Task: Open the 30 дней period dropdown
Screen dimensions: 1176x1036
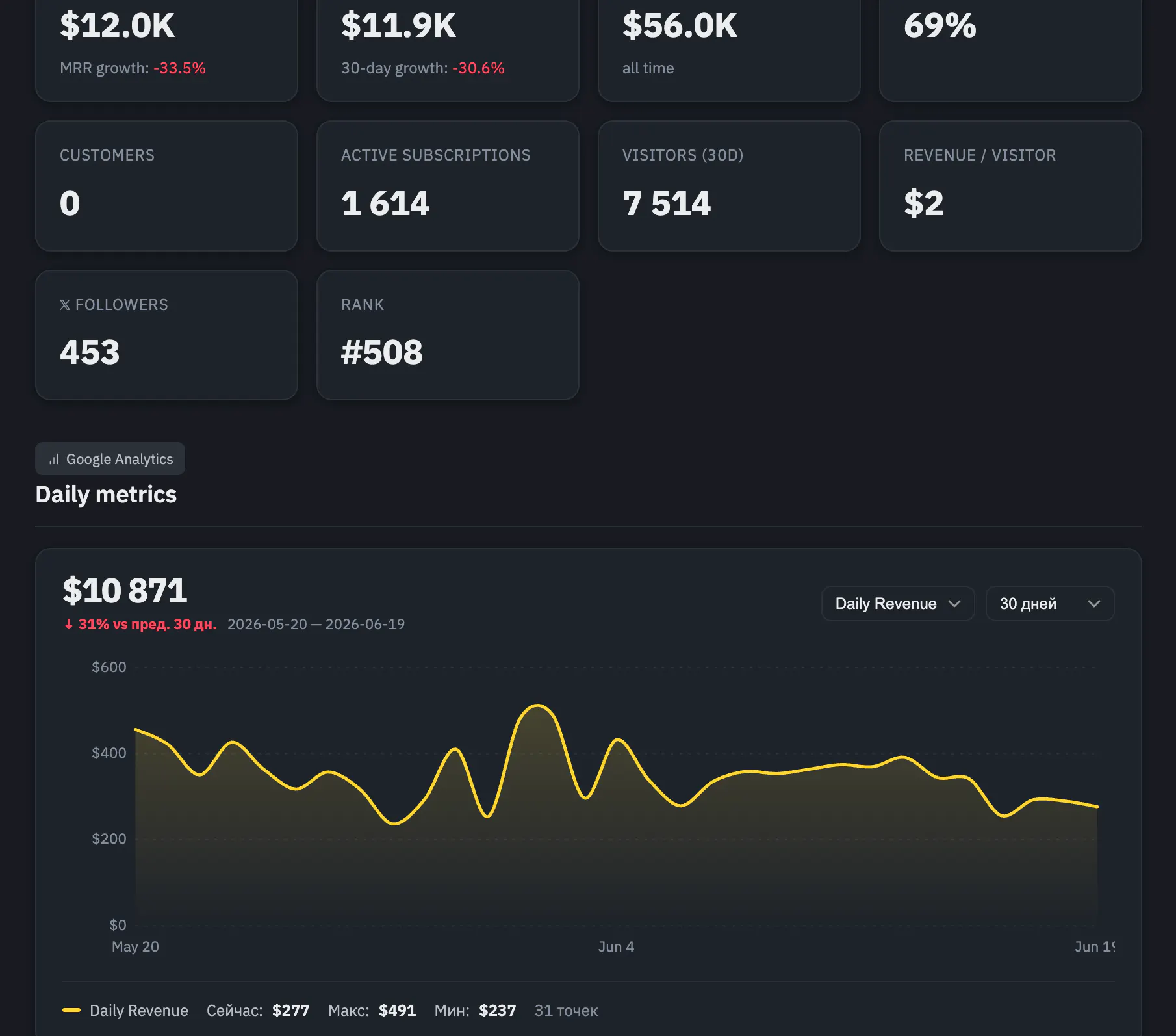Action: 1050,604
